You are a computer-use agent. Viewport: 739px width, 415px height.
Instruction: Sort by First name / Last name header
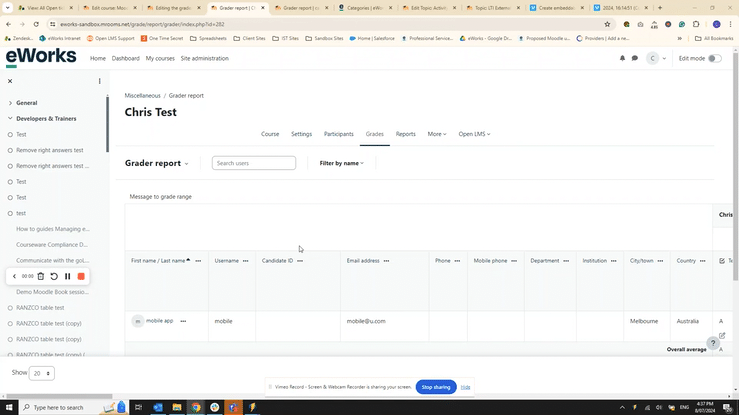[158, 261]
